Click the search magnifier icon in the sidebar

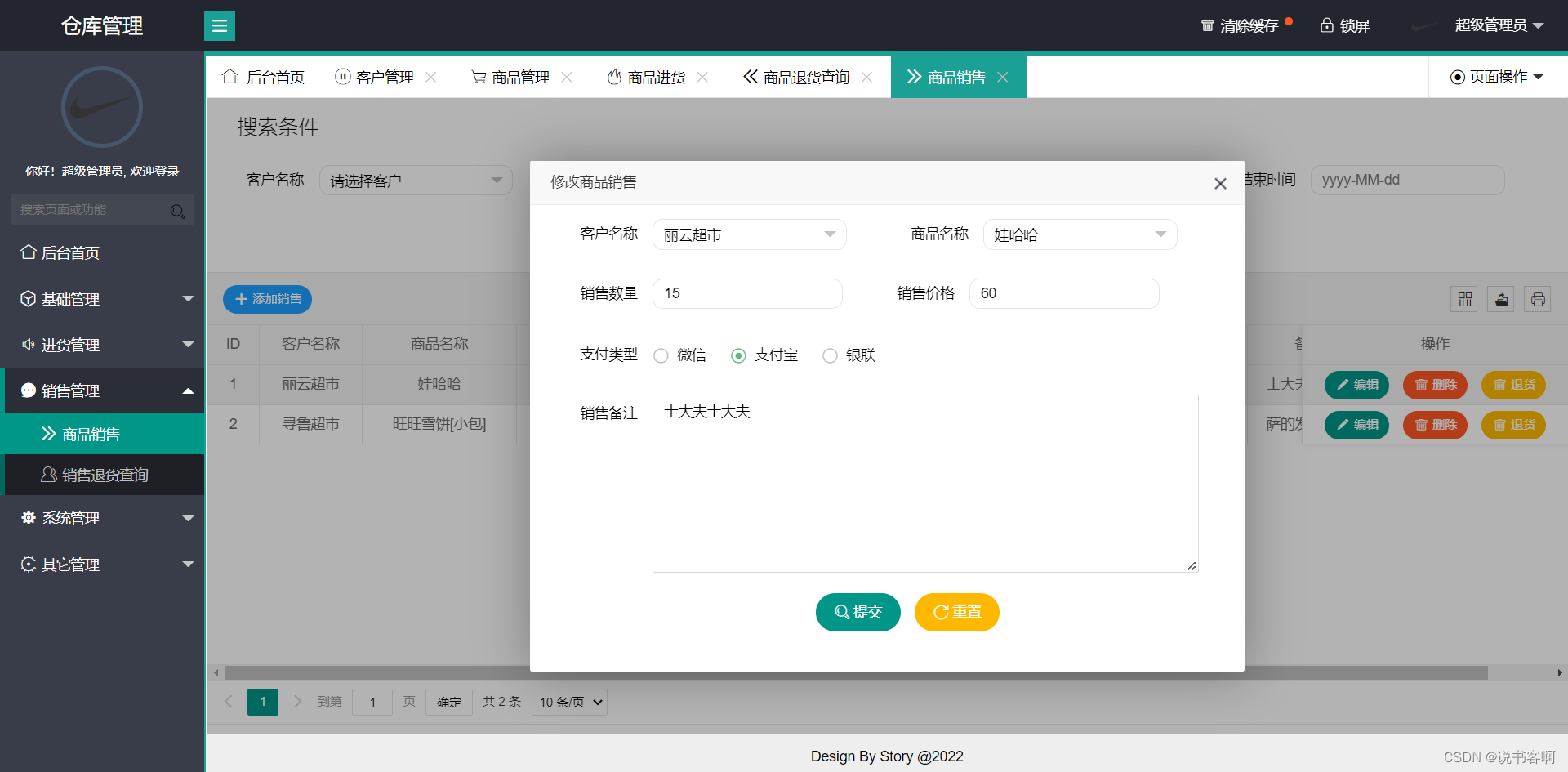[177, 211]
